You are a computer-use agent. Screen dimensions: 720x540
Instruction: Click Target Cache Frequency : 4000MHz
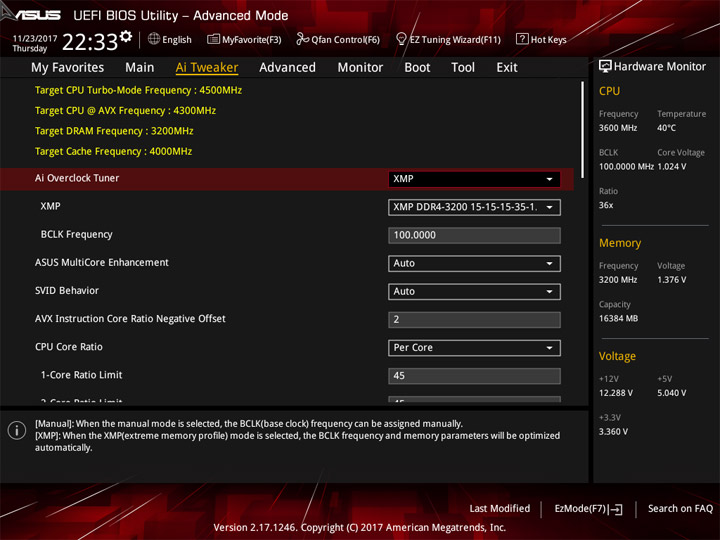click(x=113, y=152)
